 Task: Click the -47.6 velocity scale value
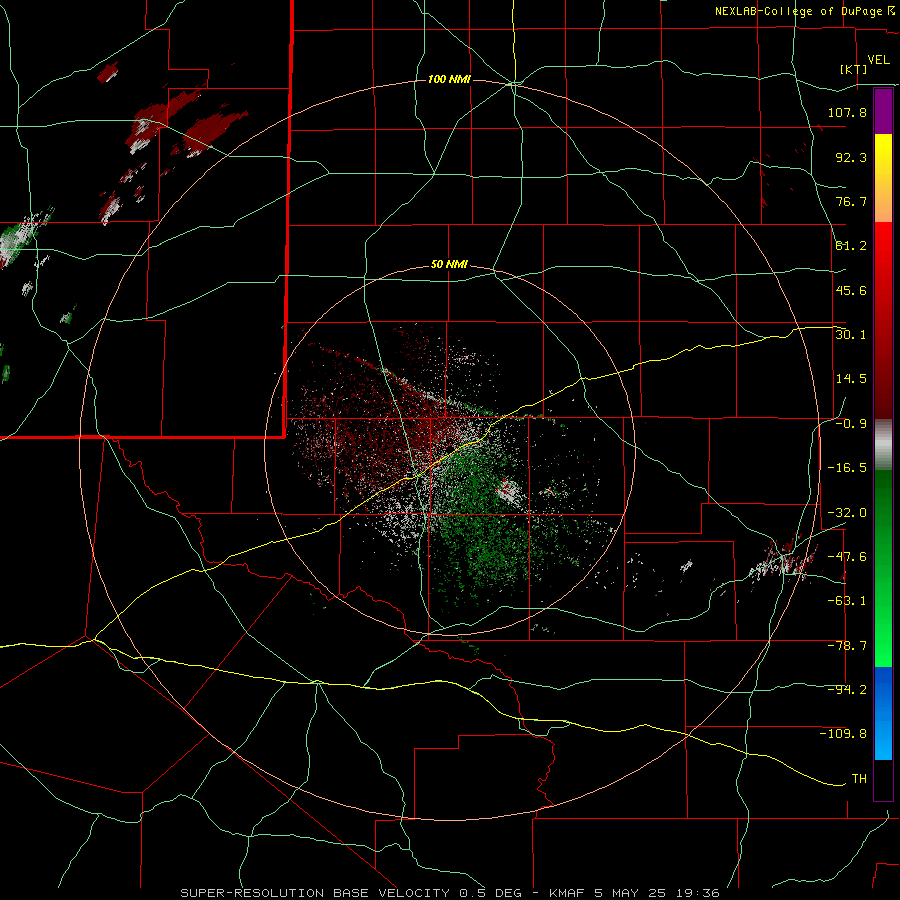pyautogui.click(x=847, y=557)
